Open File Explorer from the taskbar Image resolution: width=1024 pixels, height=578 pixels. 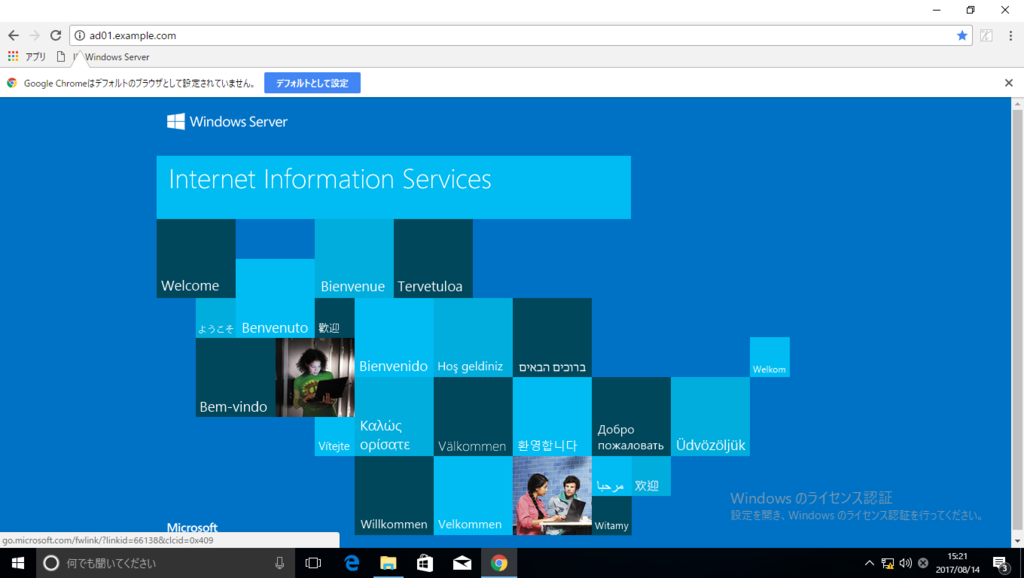388,563
